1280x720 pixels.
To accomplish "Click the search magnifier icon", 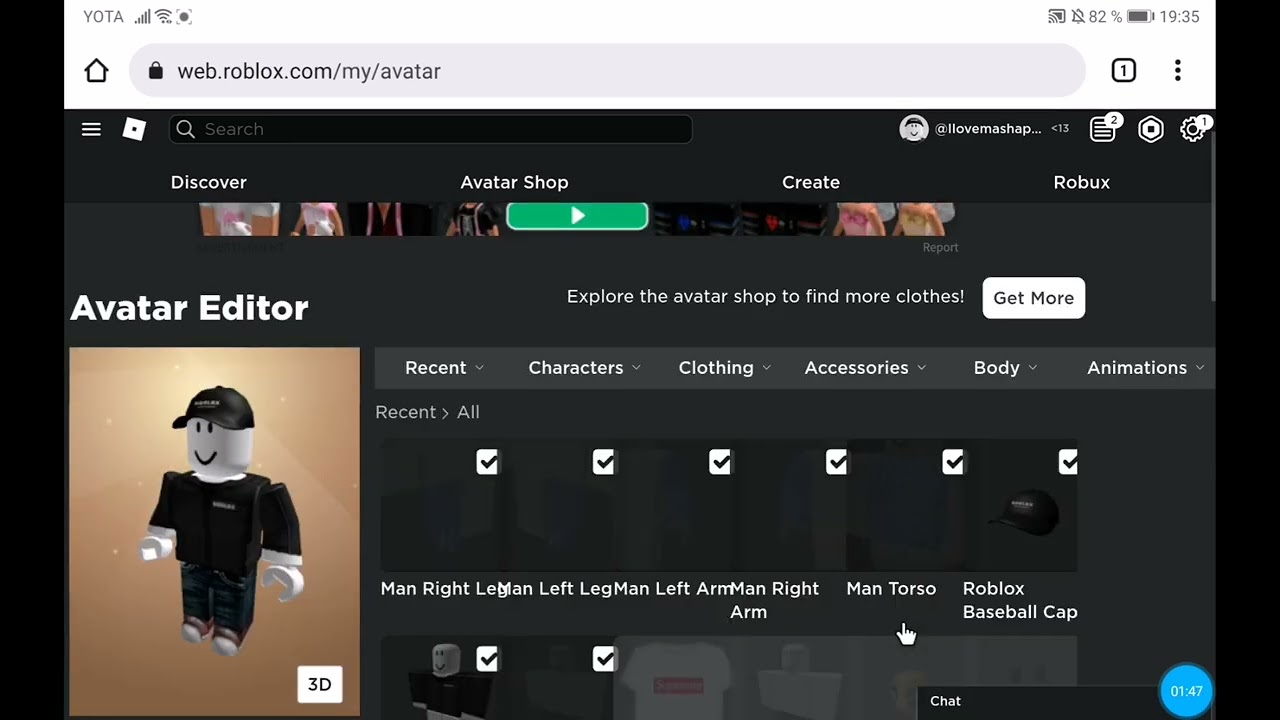I will [185, 129].
